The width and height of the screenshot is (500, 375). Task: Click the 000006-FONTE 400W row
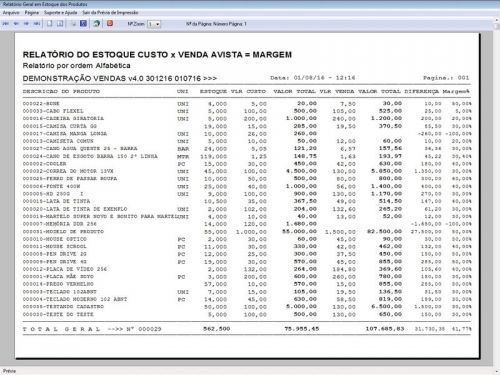(247, 186)
